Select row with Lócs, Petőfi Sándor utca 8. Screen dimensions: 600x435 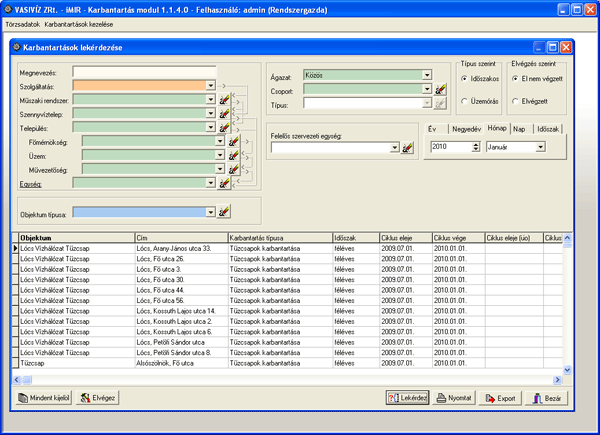tap(287, 352)
